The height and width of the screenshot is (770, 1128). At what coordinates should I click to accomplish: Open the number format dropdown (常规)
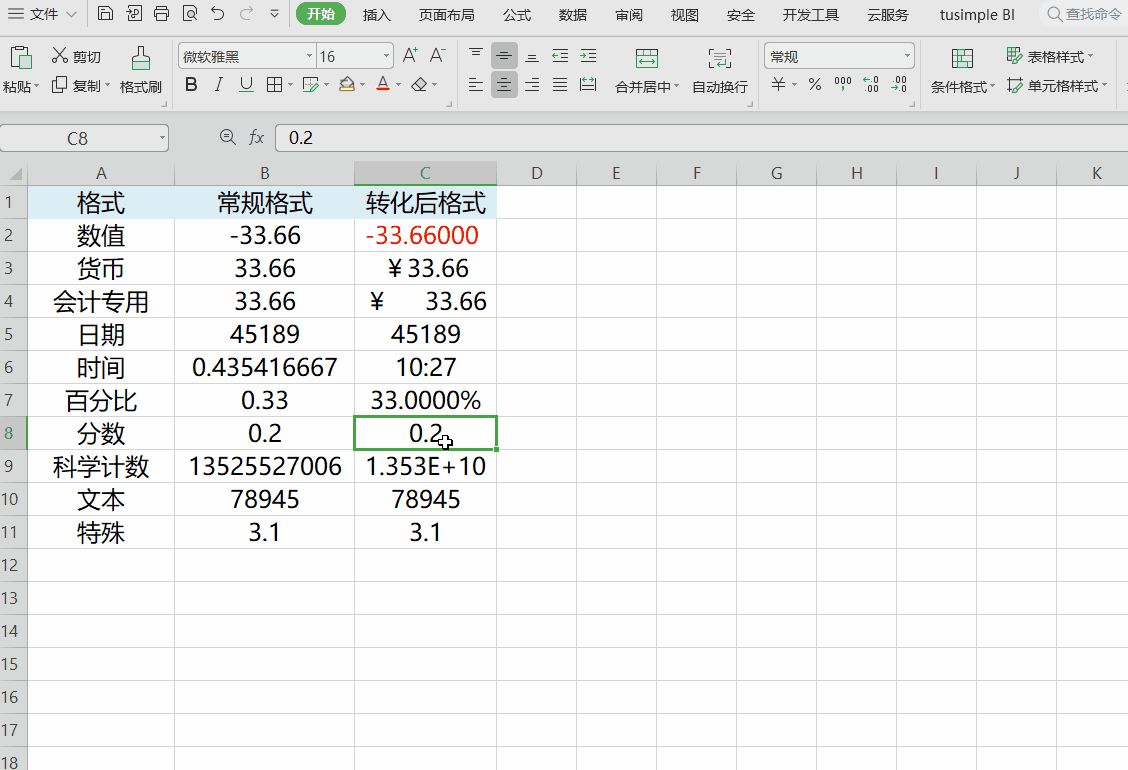tap(907, 57)
